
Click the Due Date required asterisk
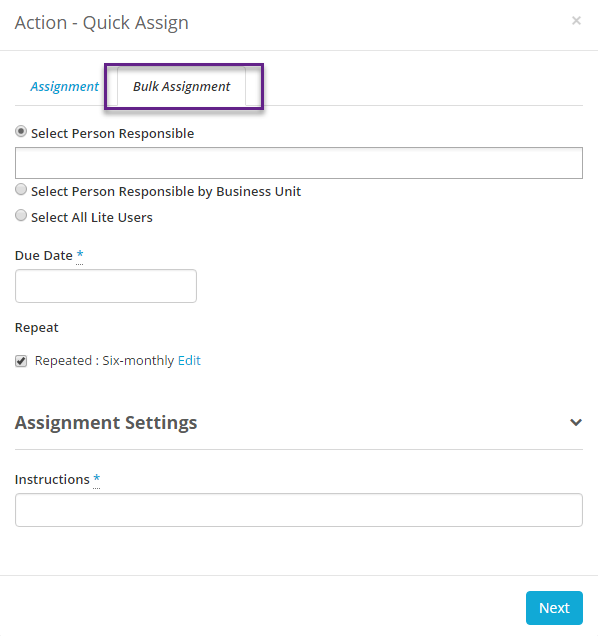pos(80,255)
